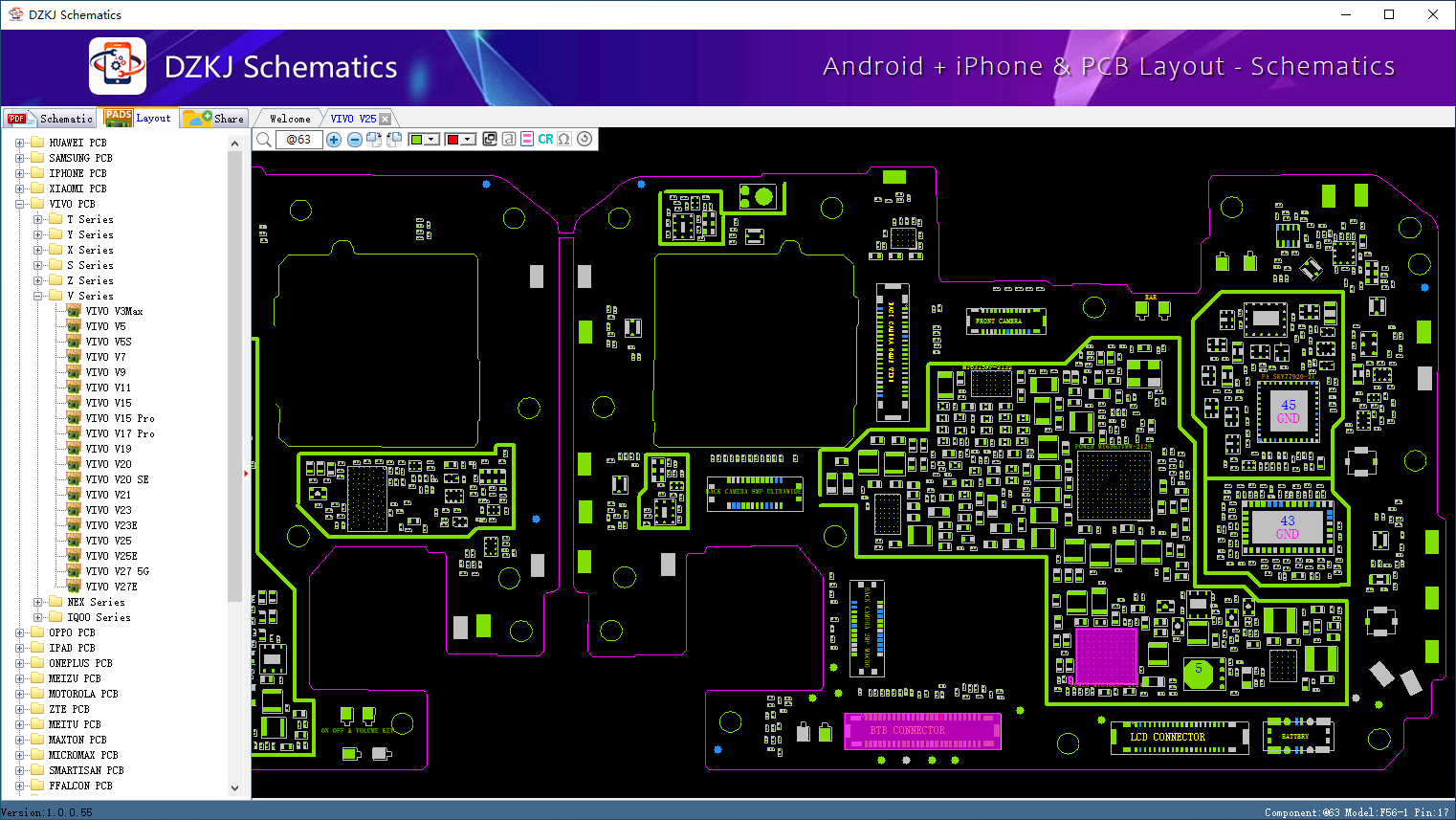Select the VIVO V25 document tab
1456x820 pixels.
[x=353, y=119]
